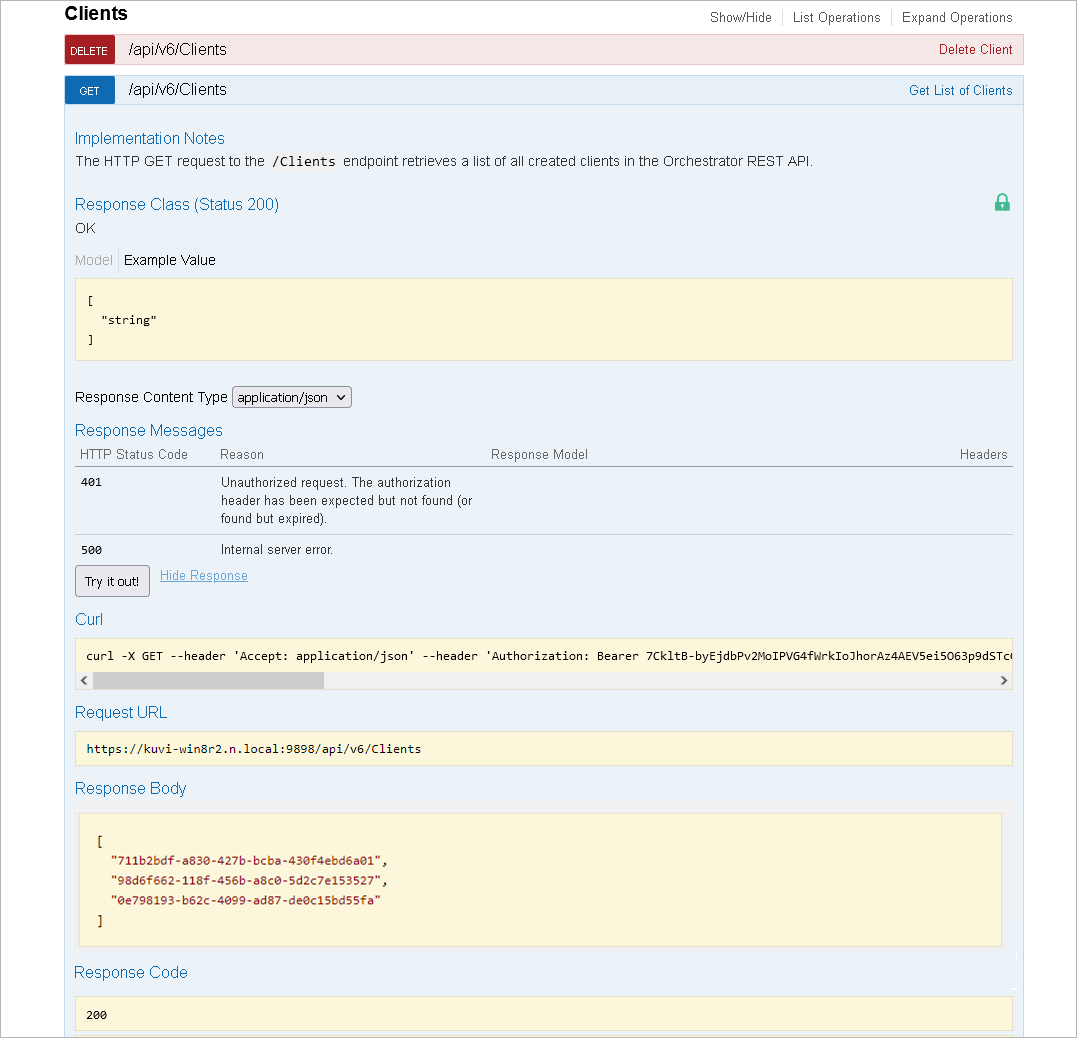
Task: Click the HTTP Status Code column header
Action: tap(134, 454)
